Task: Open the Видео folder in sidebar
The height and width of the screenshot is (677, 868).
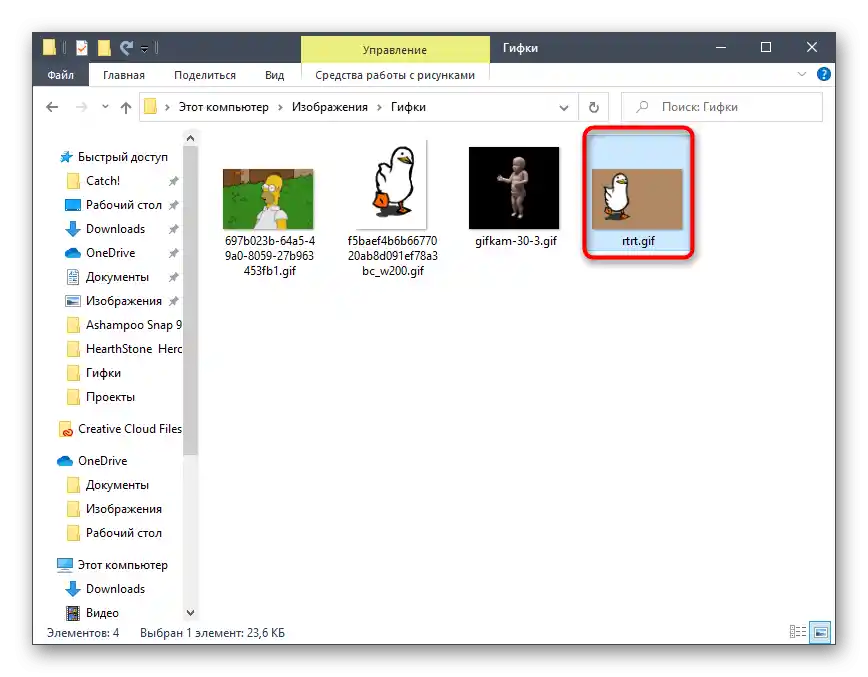Action: click(102, 613)
